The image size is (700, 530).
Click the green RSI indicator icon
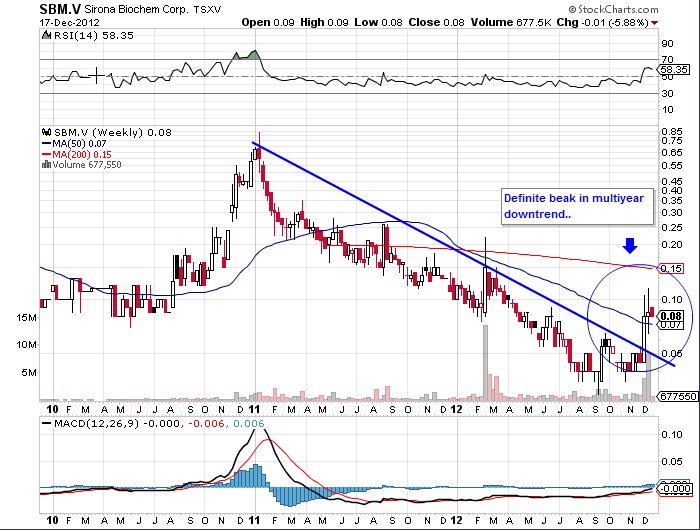click(x=46, y=35)
